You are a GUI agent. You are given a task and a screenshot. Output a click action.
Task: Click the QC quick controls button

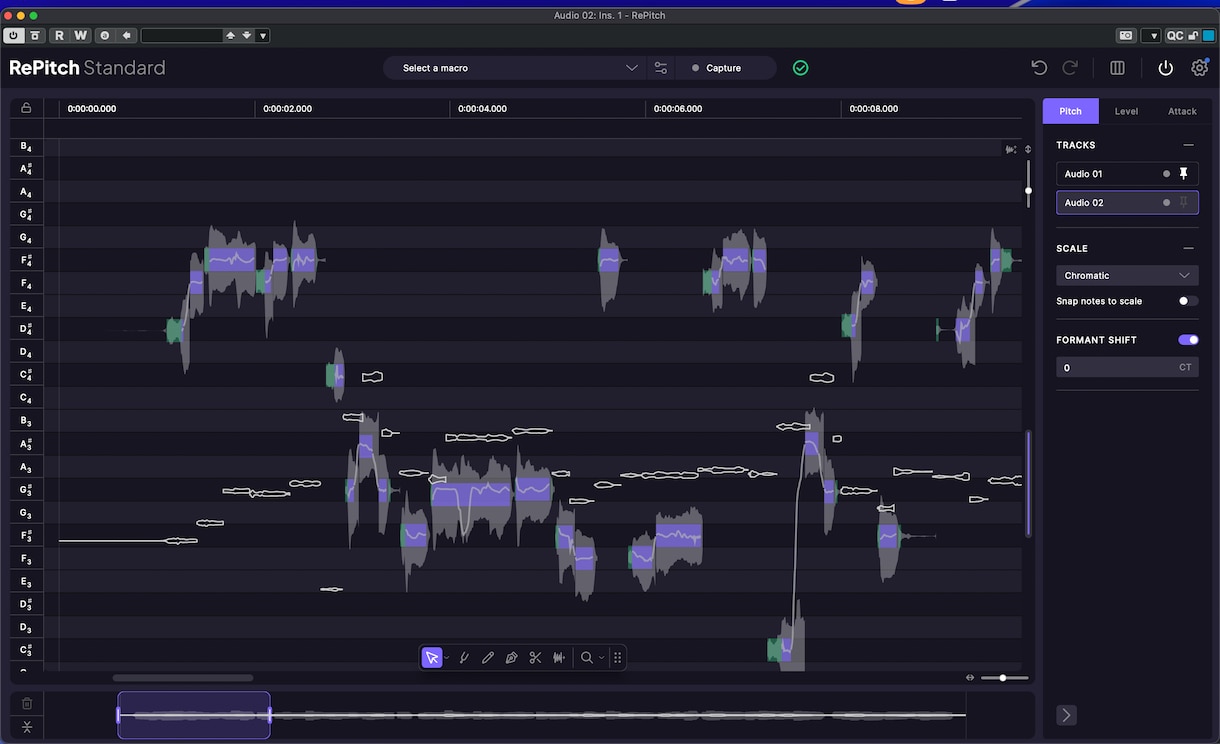coord(1175,35)
